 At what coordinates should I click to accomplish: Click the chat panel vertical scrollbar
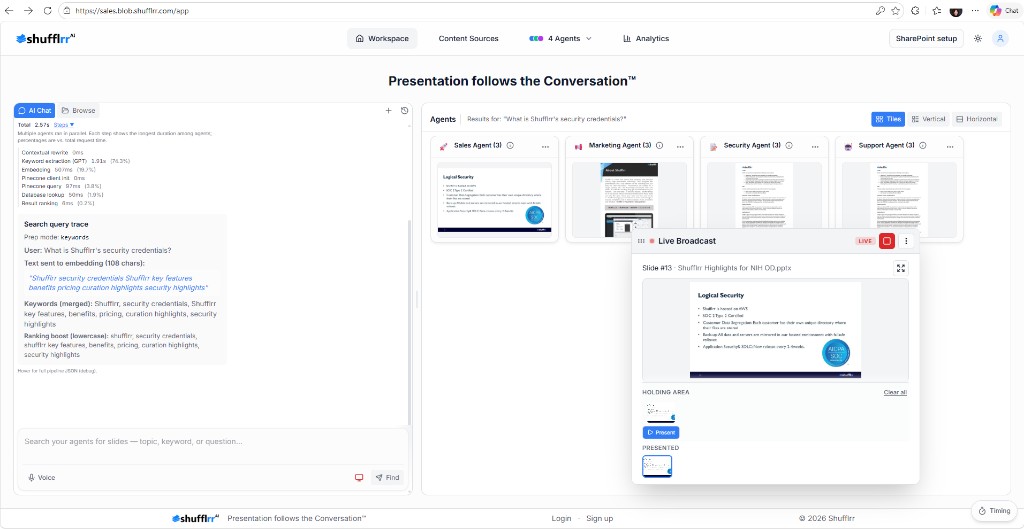point(410,320)
